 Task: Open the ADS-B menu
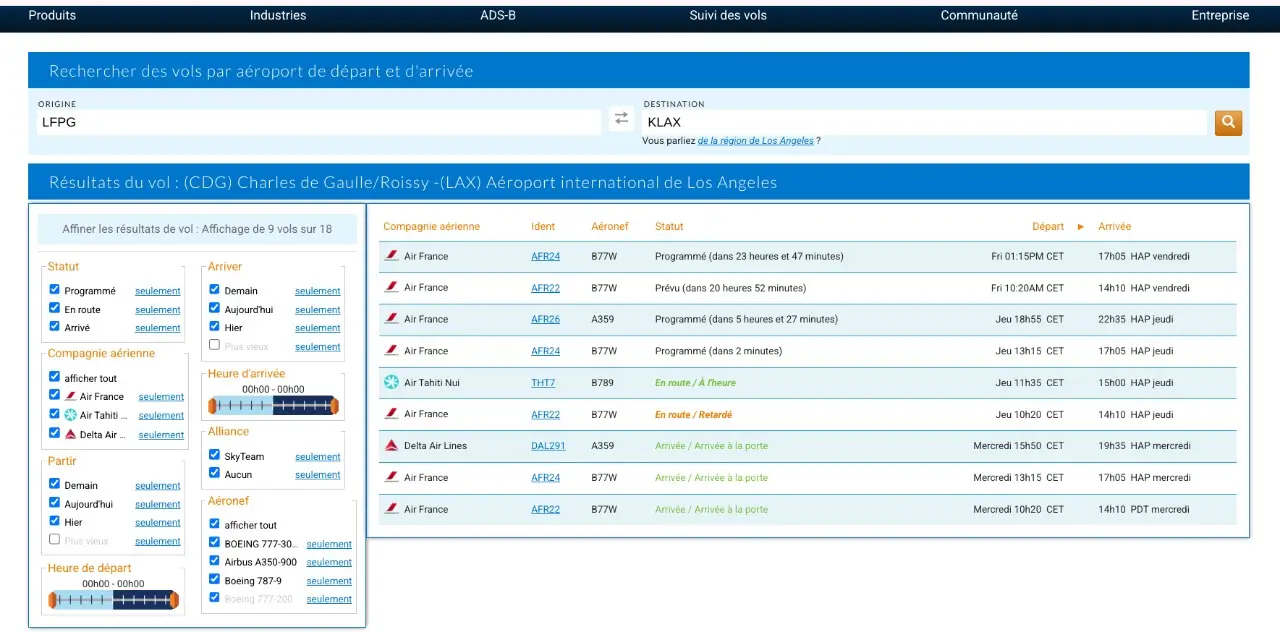[498, 15]
